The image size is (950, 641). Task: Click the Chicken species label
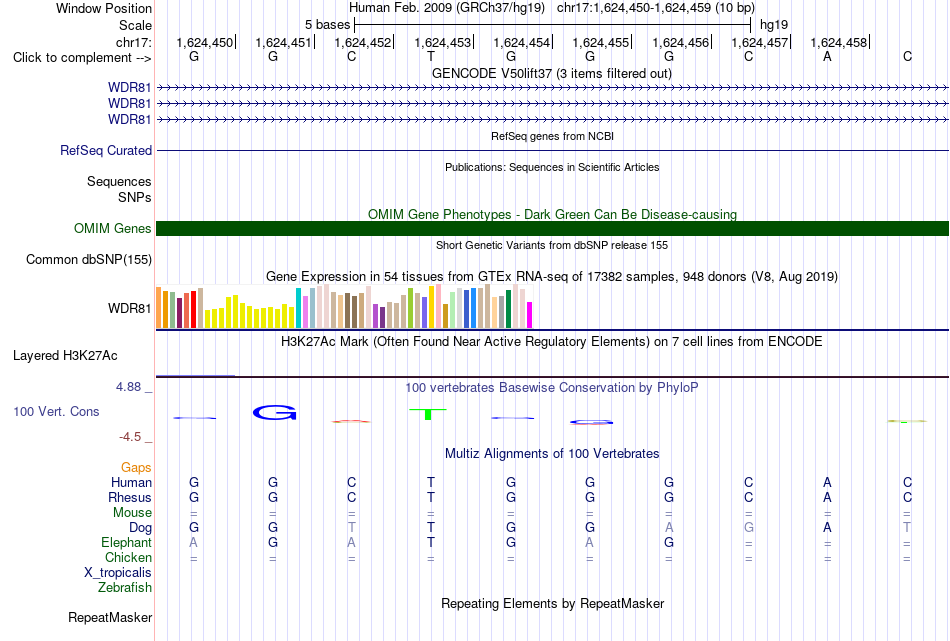[128, 557]
